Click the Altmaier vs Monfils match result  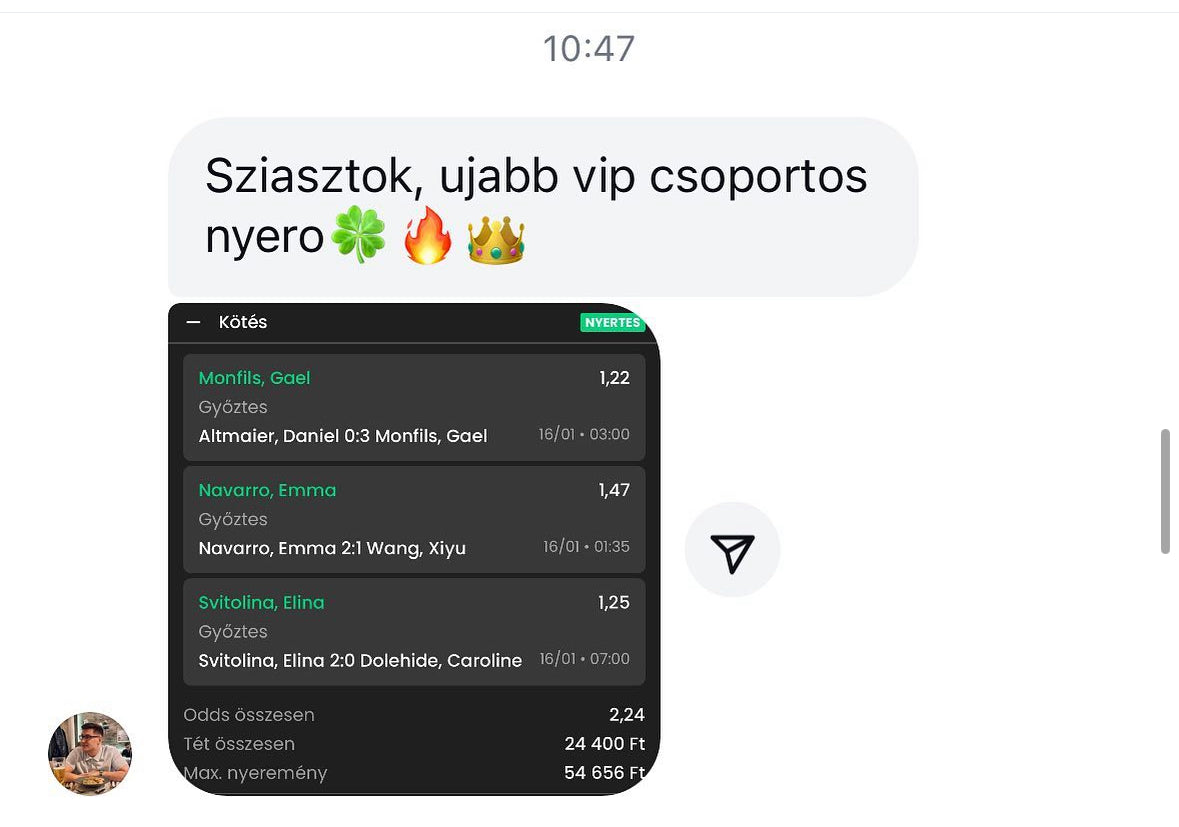[x=343, y=436]
